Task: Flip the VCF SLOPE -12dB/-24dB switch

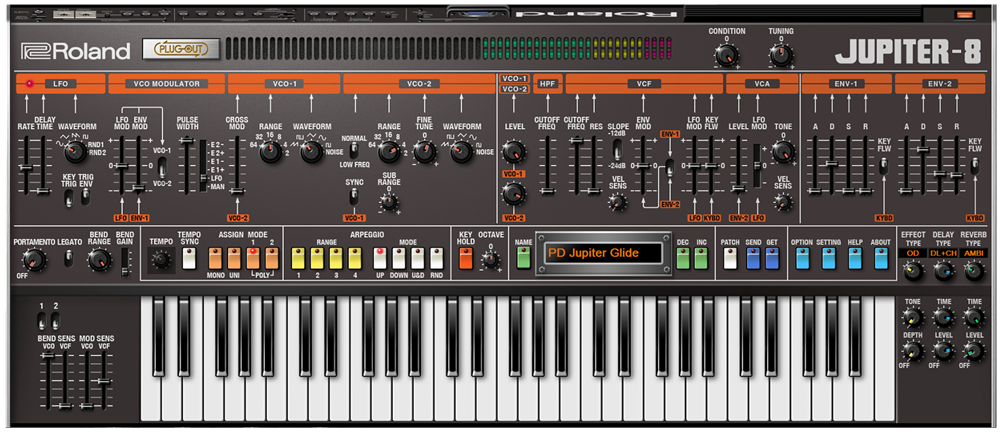Action: pyautogui.click(x=617, y=149)
